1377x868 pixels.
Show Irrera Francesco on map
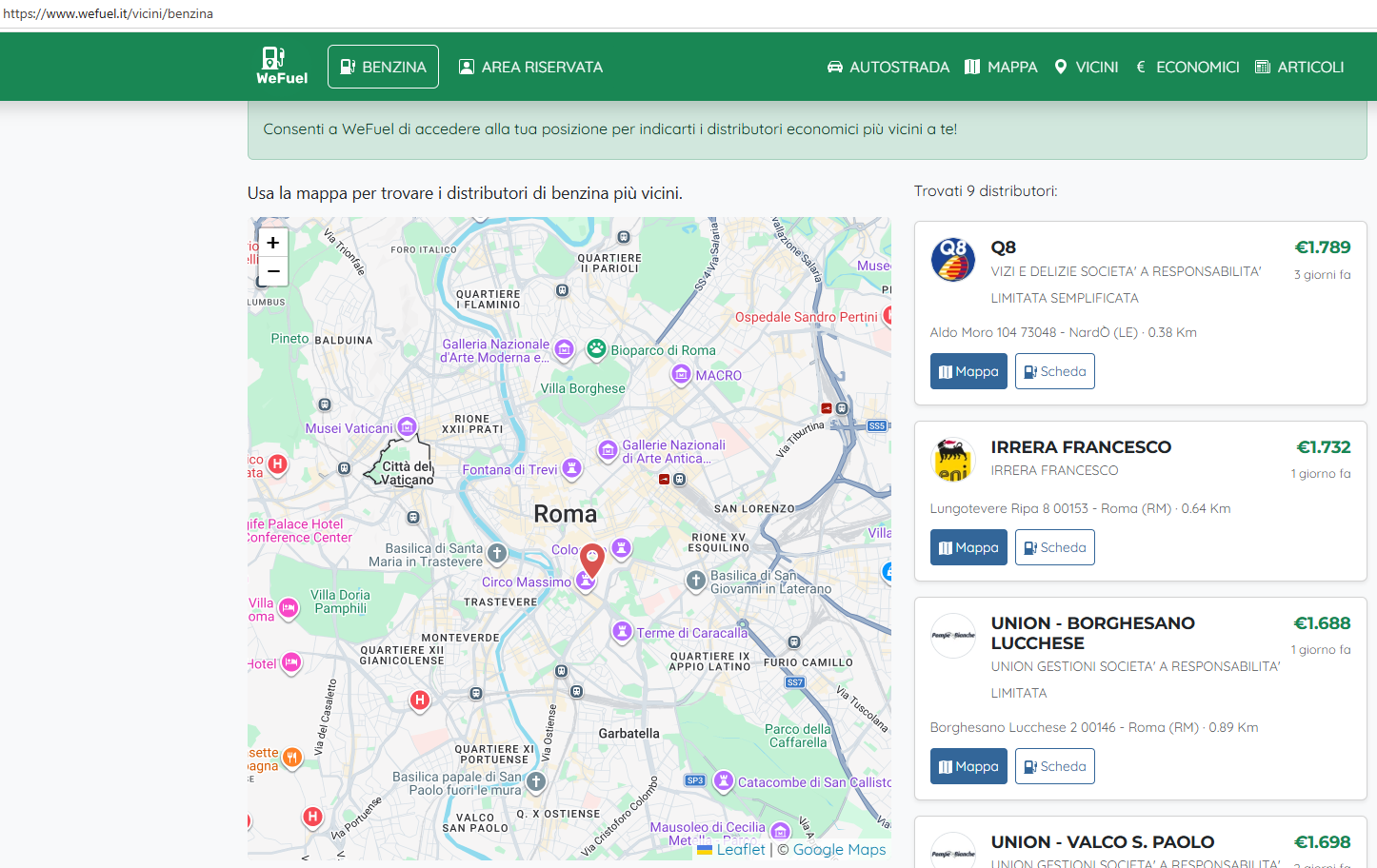tap(968, 547)
